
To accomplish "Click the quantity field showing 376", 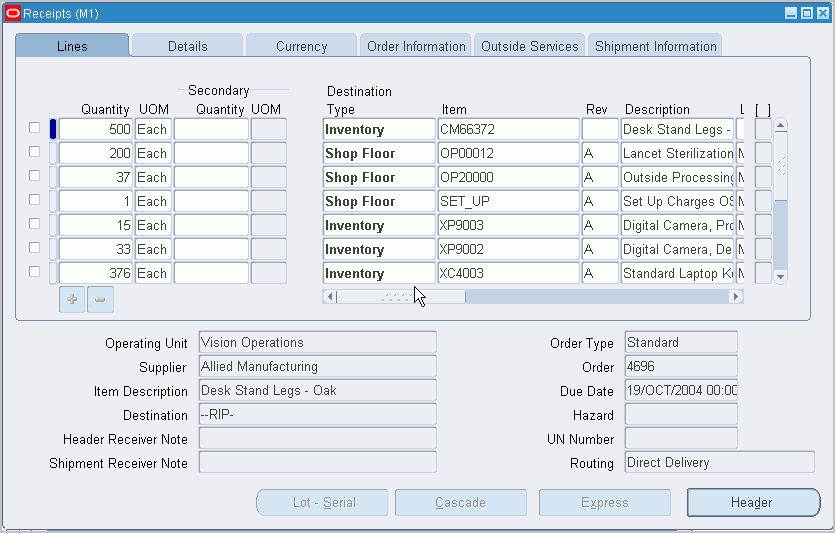I will (96, 273).
